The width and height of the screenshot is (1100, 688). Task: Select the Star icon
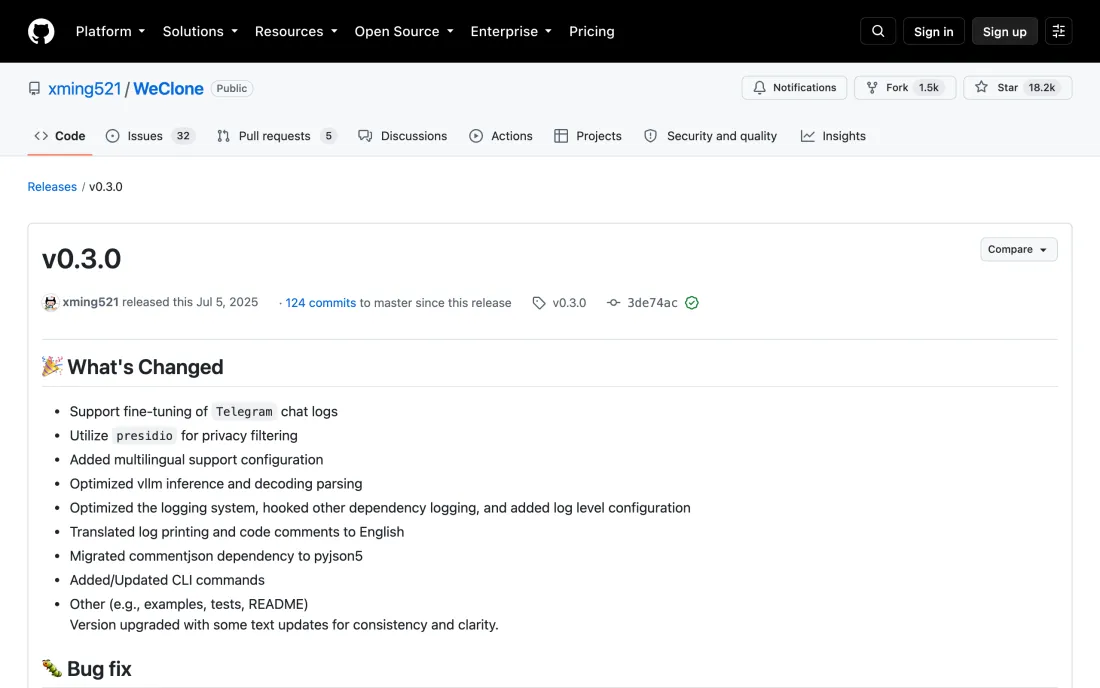[981, 87]
